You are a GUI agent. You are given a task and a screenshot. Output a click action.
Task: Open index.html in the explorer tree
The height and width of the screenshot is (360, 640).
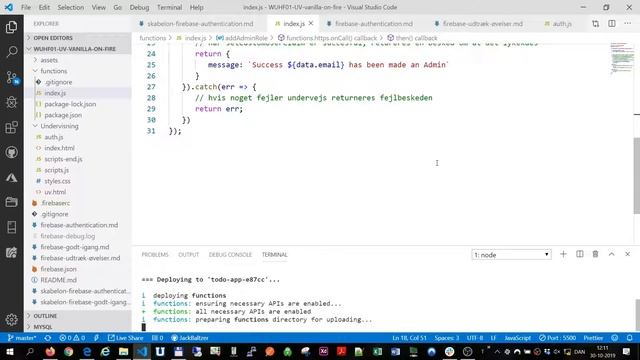pyautogui.click(x=59, y=148)
